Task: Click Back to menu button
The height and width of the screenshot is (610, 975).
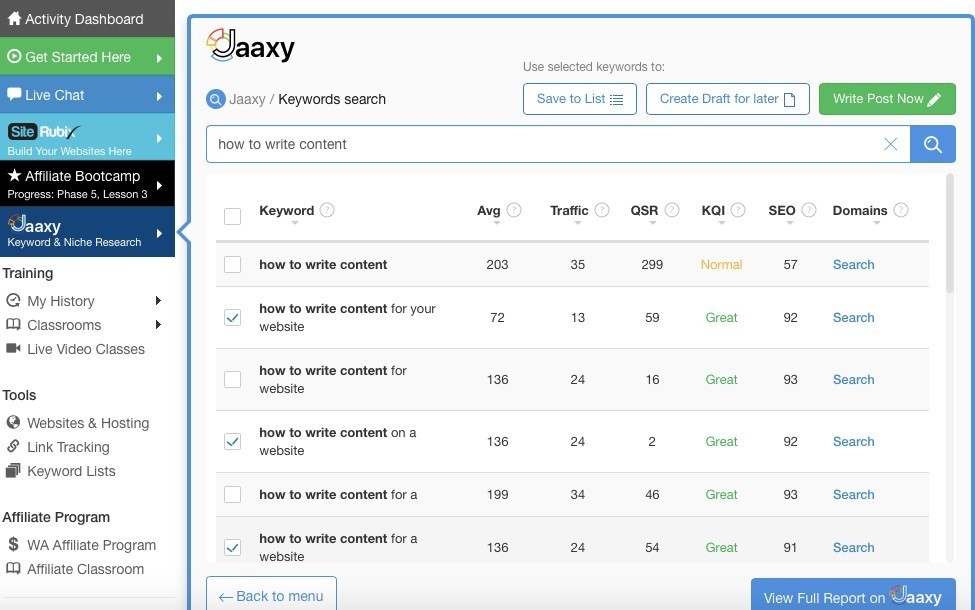Action: click(271, 593)
